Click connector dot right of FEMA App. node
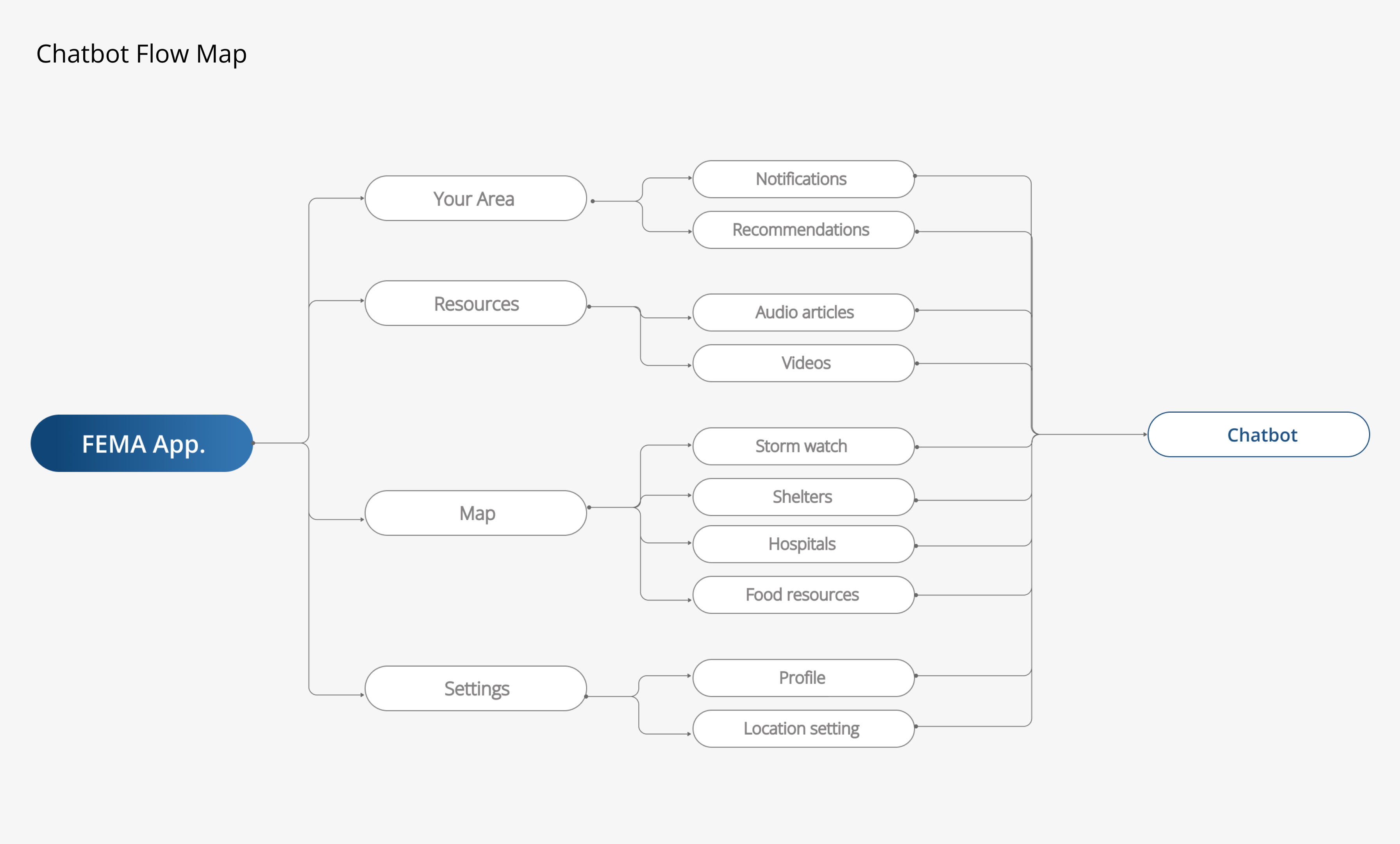Viewport: 1400px width, 844px height. point(254,443)
